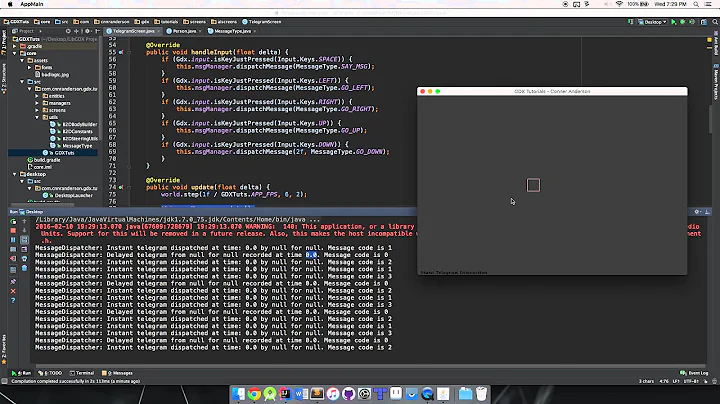Screen dimensions: 720x404
Task: Open the Event Log button
Action: pyautogui.click(x=694, y=373)
